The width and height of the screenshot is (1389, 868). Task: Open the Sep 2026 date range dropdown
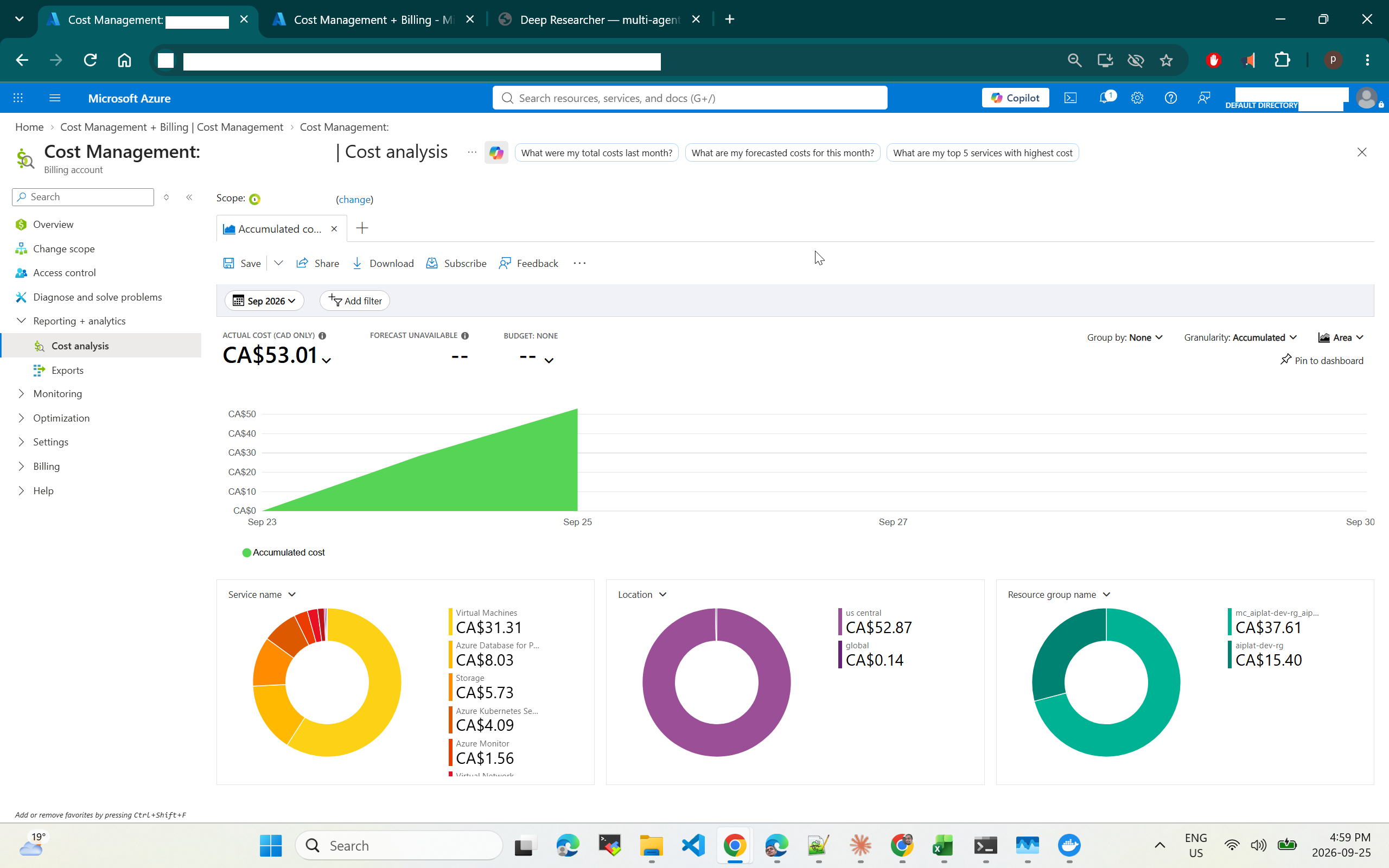point(264,301)
